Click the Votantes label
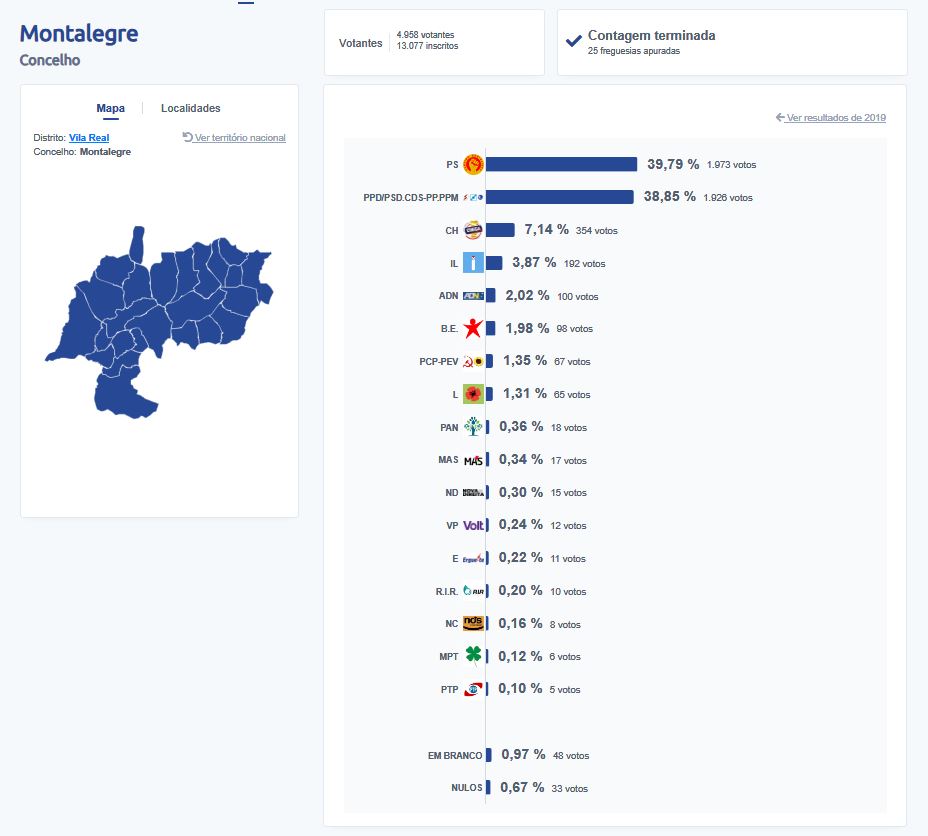Image resolution: width=928 pixels, height=836 pixels. click(360, 43)
